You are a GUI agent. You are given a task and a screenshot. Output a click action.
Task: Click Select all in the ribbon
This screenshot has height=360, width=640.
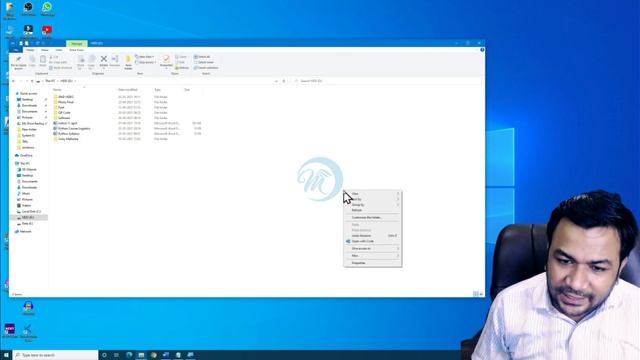[202, 57]
